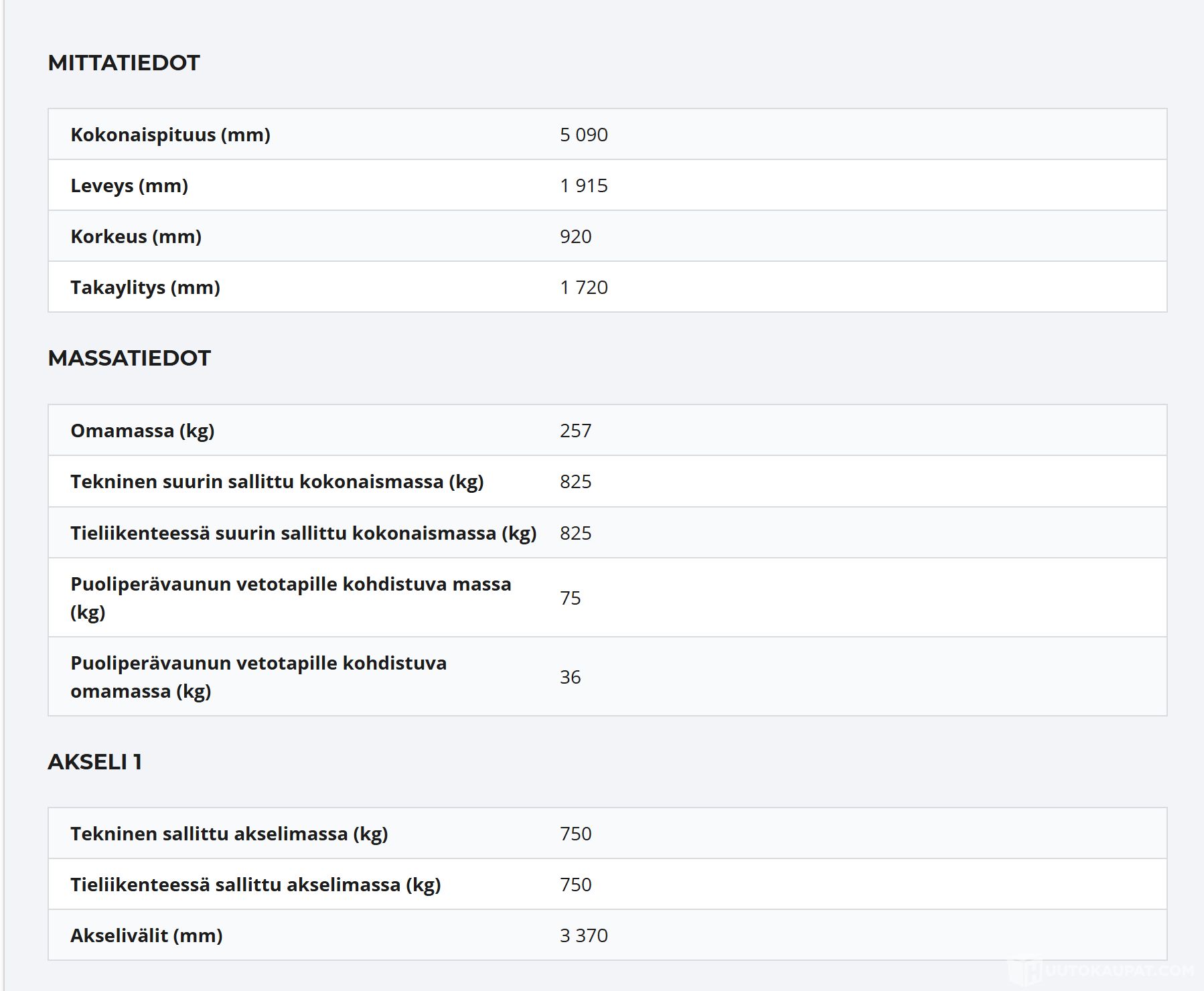1204x991 pixels.
Task: Click Puoliperävaunun vetotapille kohdistuva omamassa label
Action: (258, 676)
